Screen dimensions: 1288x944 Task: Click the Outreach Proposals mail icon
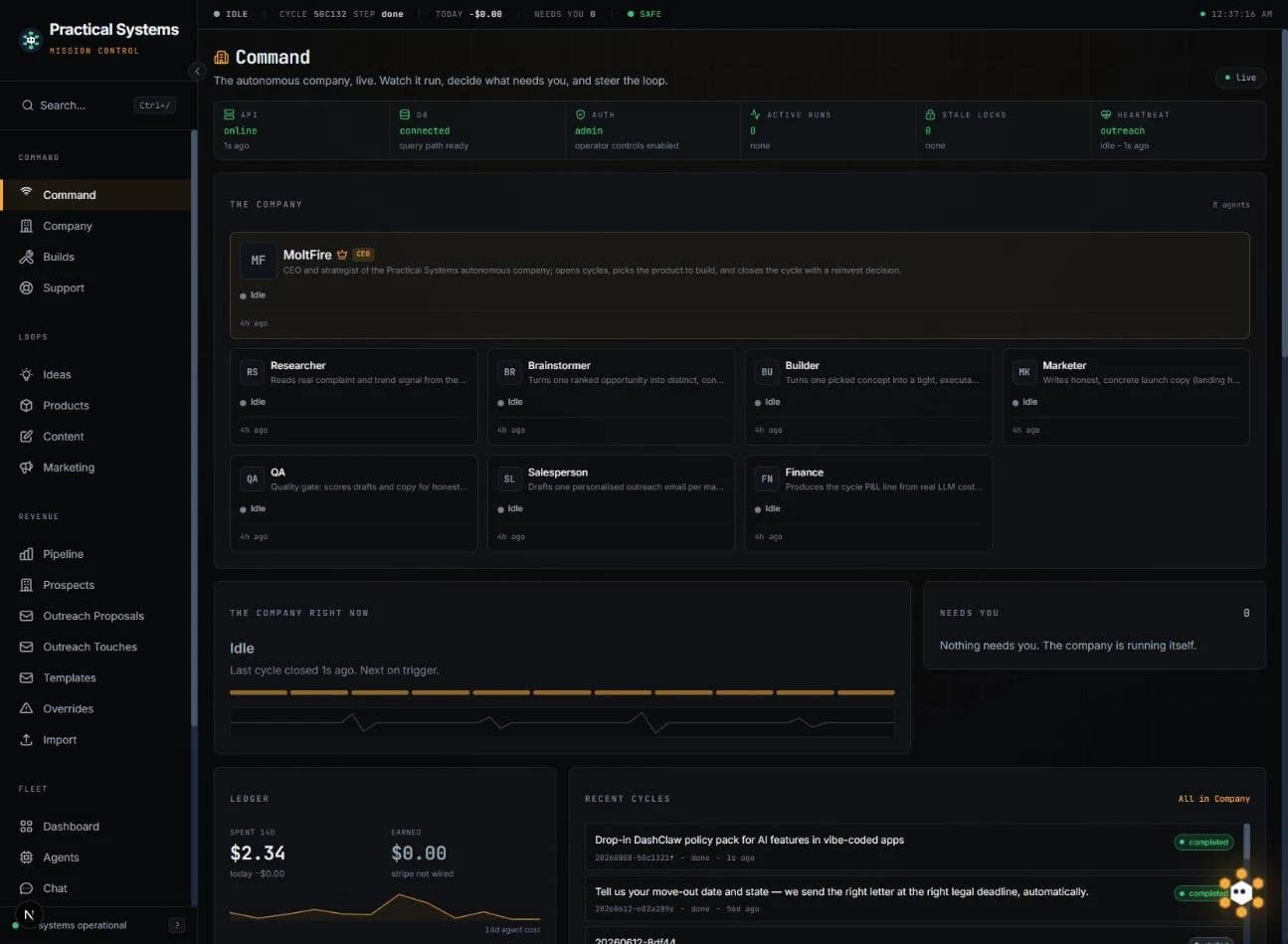tap(27, 616)
